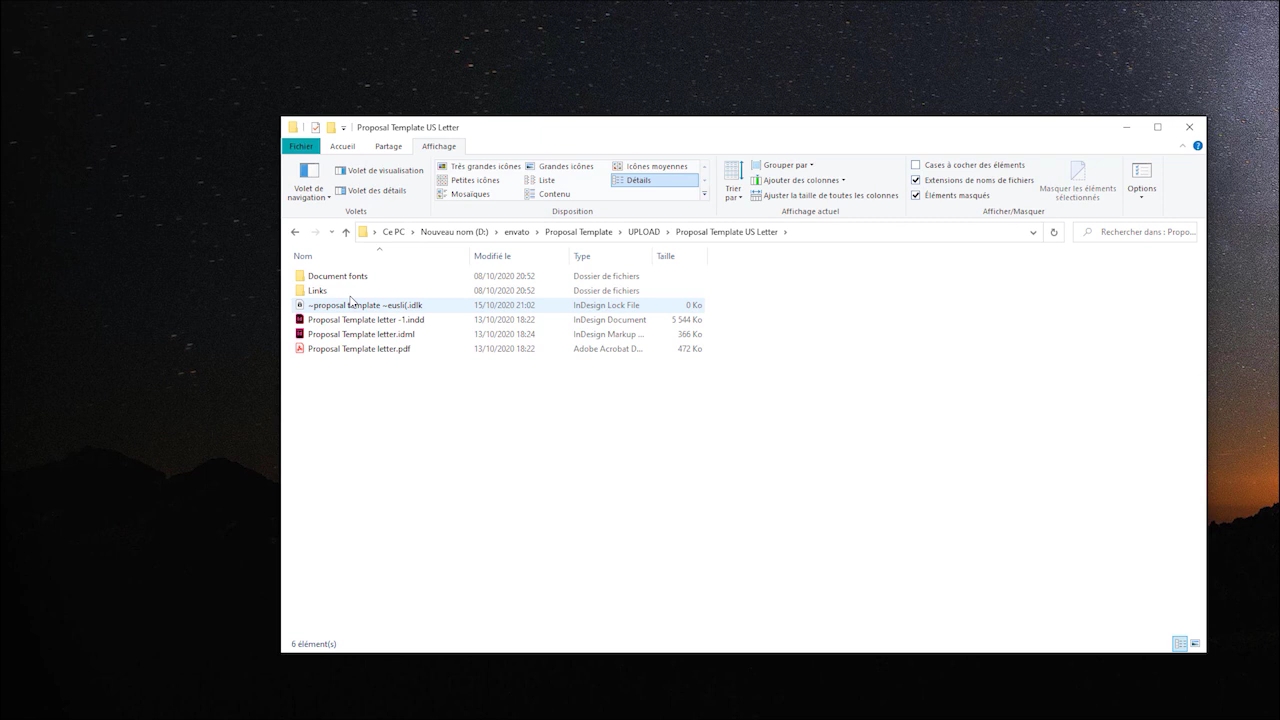Click the 15/10/2020 21:02 date cell

click(504, 305)
